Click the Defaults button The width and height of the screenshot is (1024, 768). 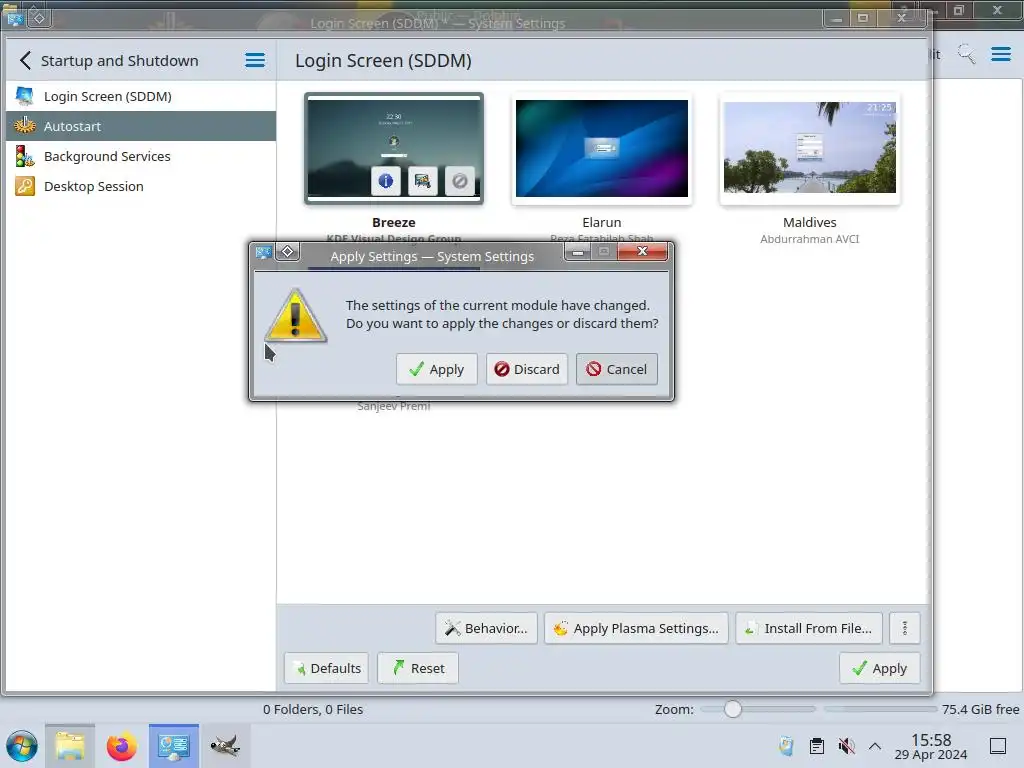[x=327, y=668]
